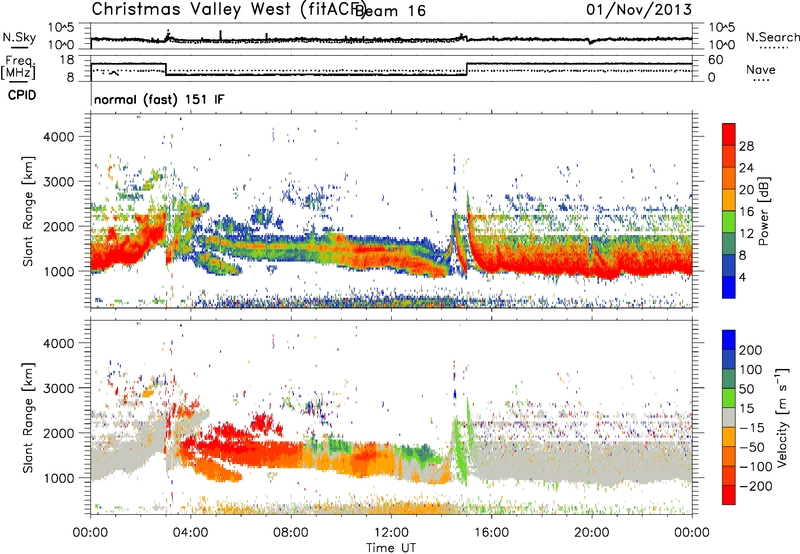Click the left '10^5' noise axis tick
This screenshot has height=554, width=800.
(61, 27)
